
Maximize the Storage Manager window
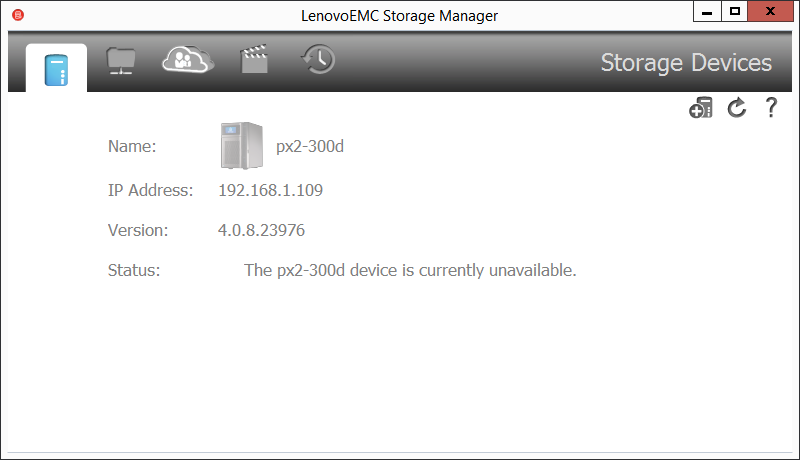[x=735, y=12]
